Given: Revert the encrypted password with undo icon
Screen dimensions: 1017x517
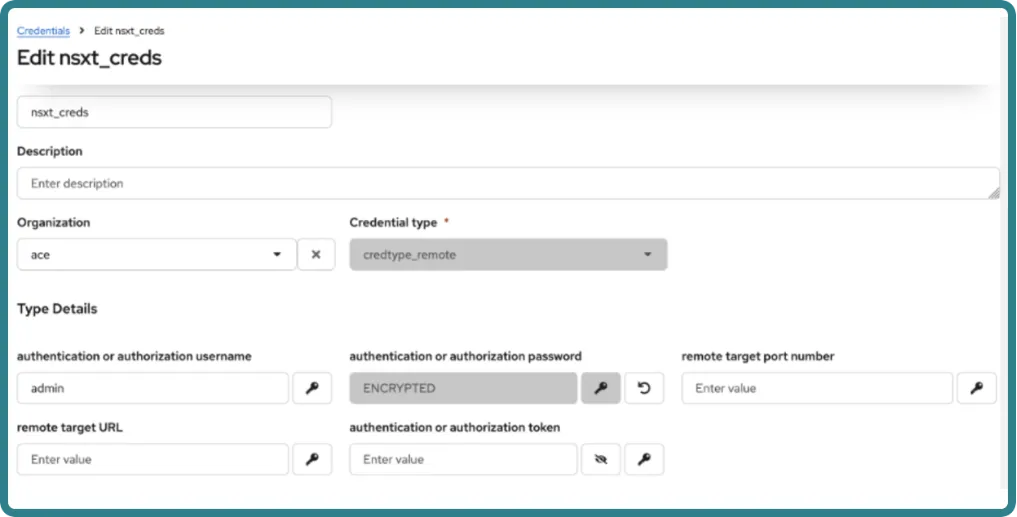Looking at the screenshot, I should [644, 388].
